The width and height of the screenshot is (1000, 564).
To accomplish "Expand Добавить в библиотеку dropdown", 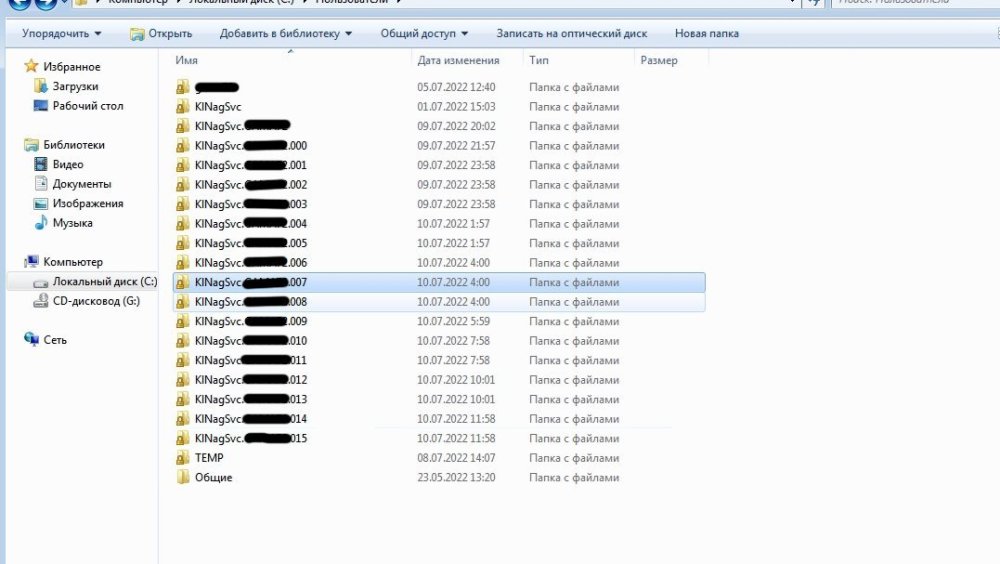I will coord(286,33).
